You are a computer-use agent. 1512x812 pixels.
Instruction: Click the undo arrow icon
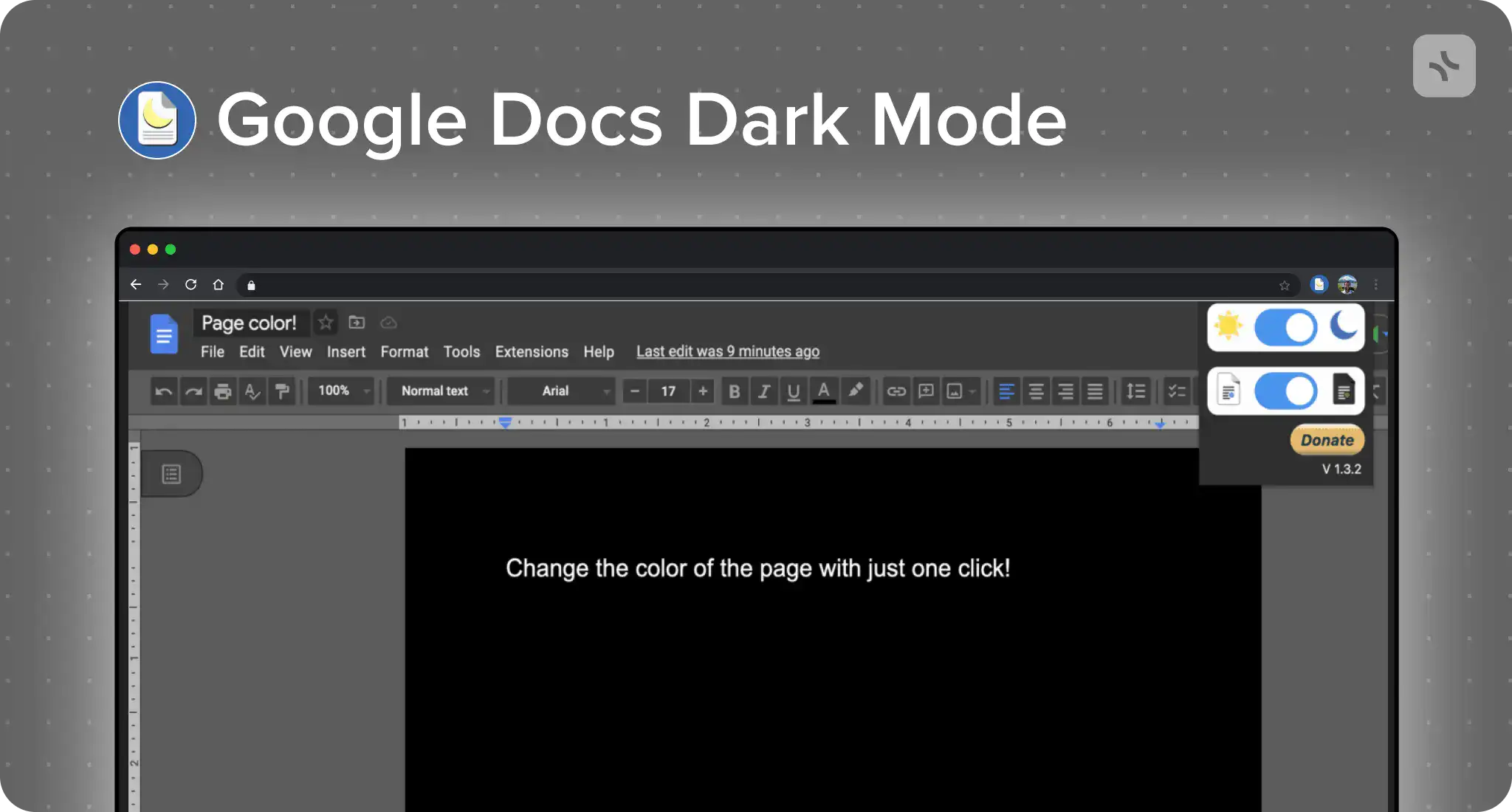[163, 391]
